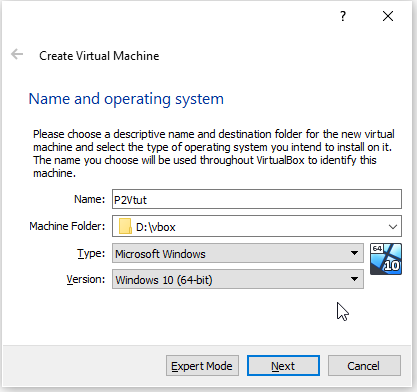
Task: Open the Type dropdown Microsoft Windows
Action: [x=238, y=254]
